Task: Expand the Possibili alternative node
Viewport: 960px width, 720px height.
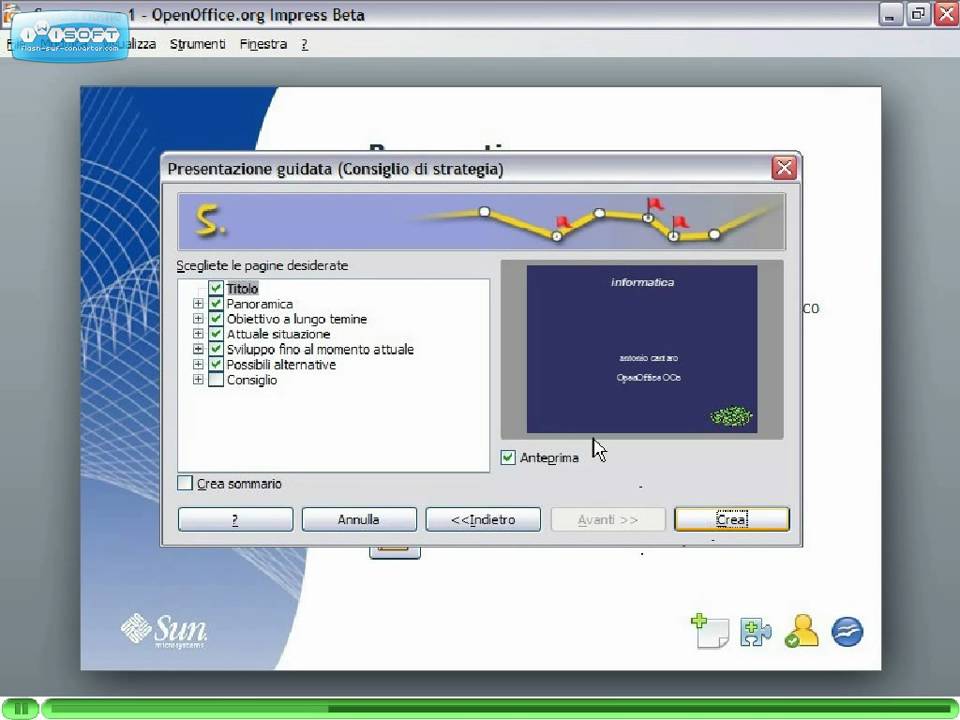Action: pos(198,364)
